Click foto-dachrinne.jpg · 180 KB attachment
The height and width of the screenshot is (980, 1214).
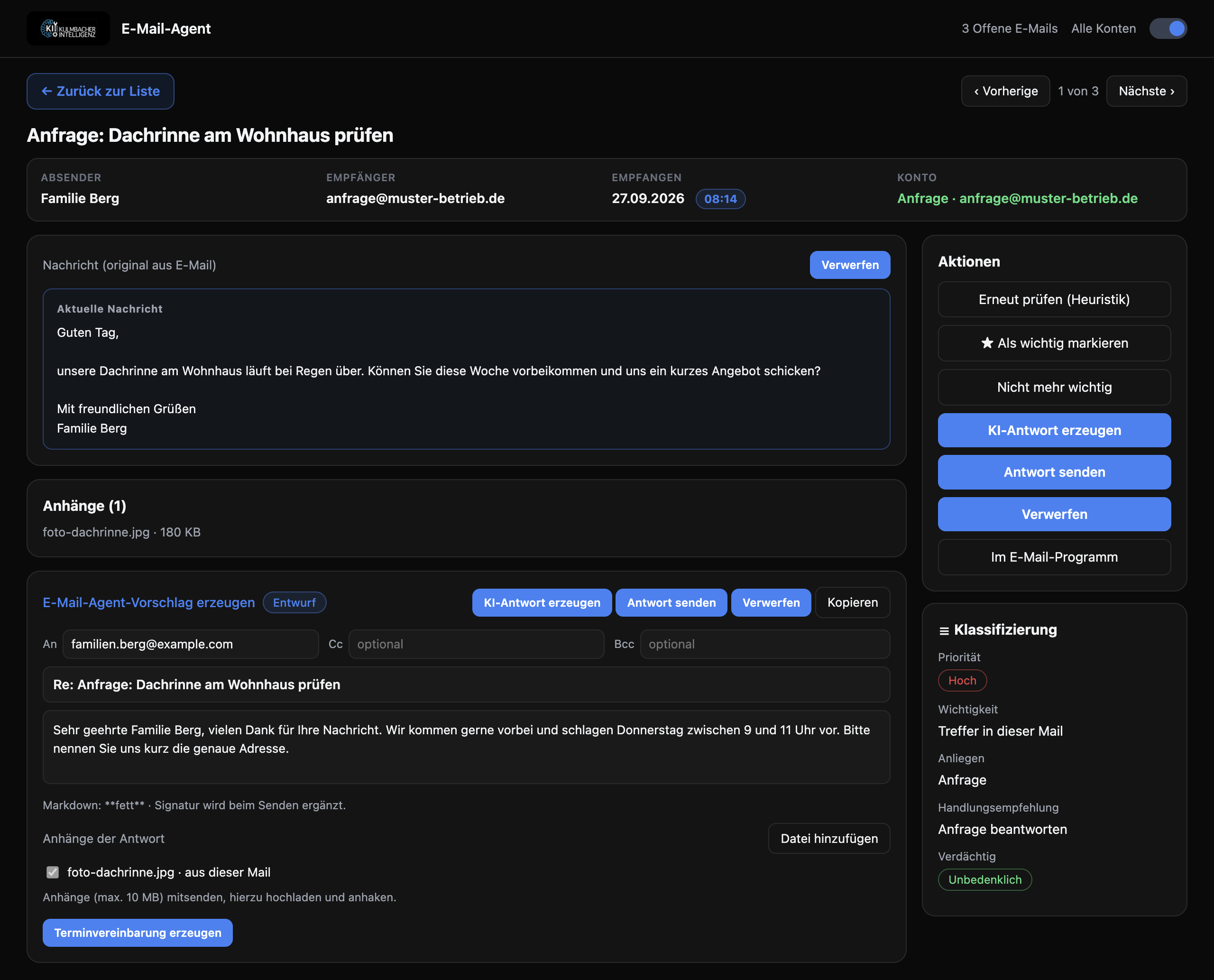point(121,532)
